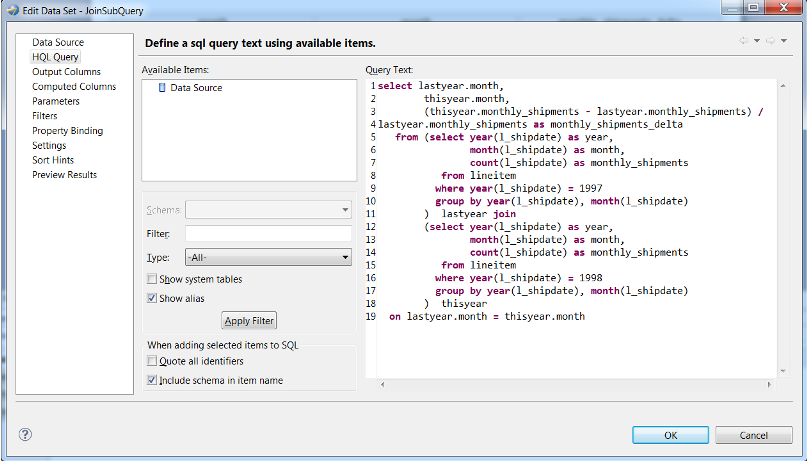Click query line 'select lastyear.month,'

click(441, 86)
